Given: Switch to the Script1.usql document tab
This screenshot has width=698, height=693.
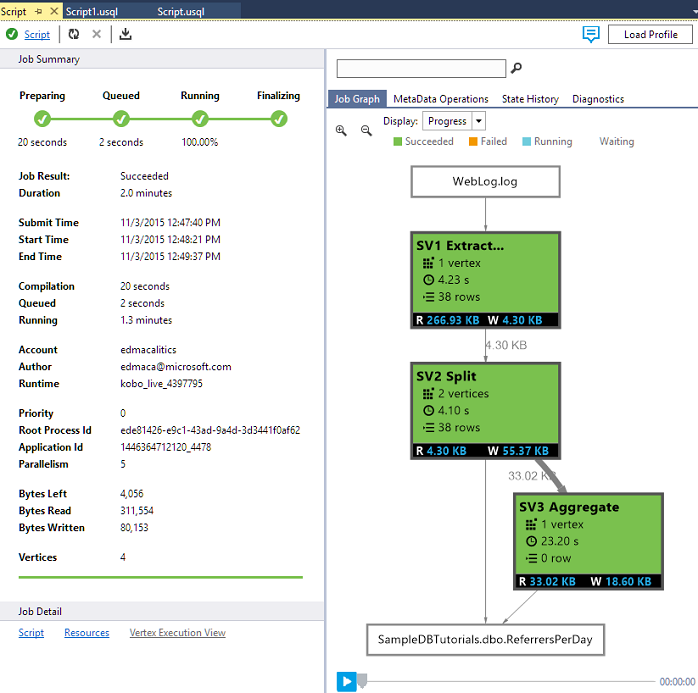Looking at the screenshot, I should [92, 9].
